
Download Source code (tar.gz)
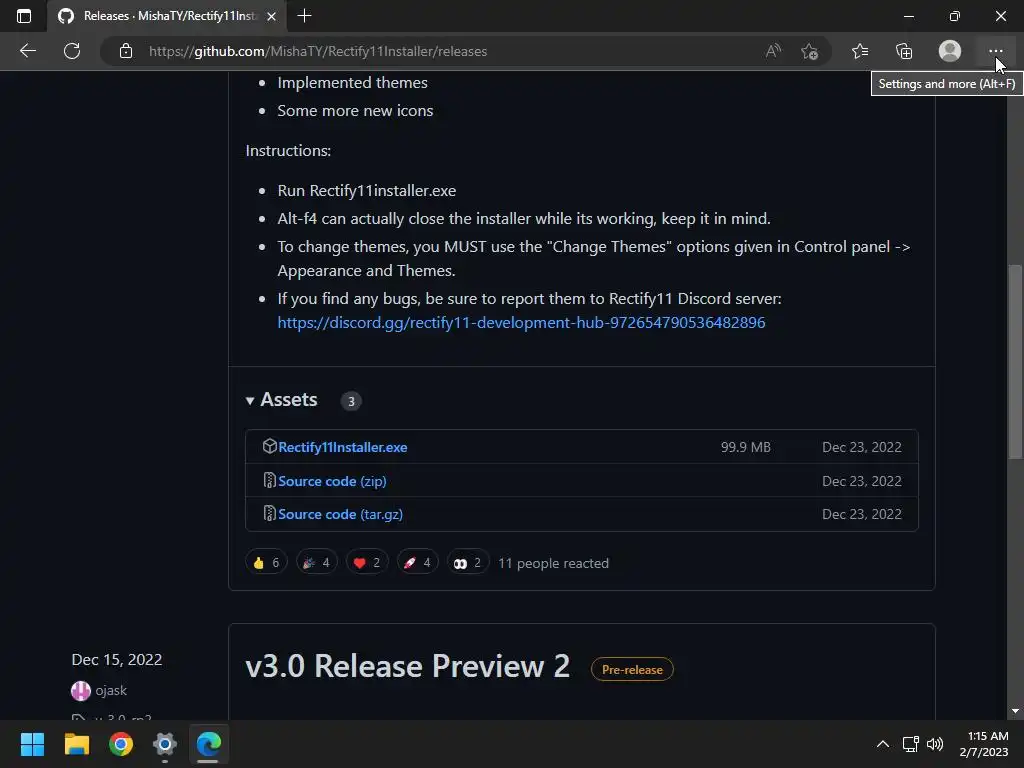pyautogui.click(x=340, y=515)
